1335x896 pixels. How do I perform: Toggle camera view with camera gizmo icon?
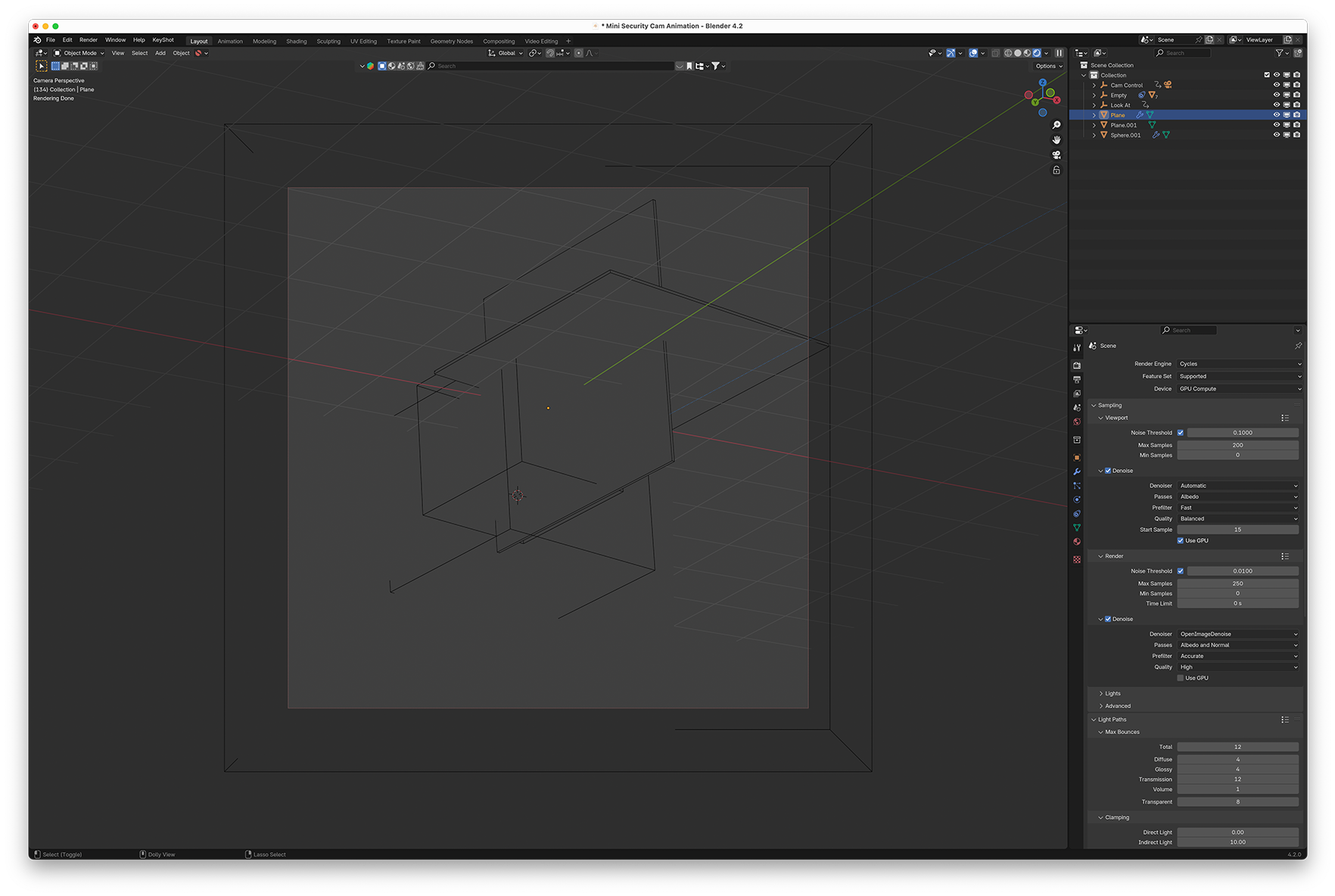pyautogui.click(x=1056, y=155)
